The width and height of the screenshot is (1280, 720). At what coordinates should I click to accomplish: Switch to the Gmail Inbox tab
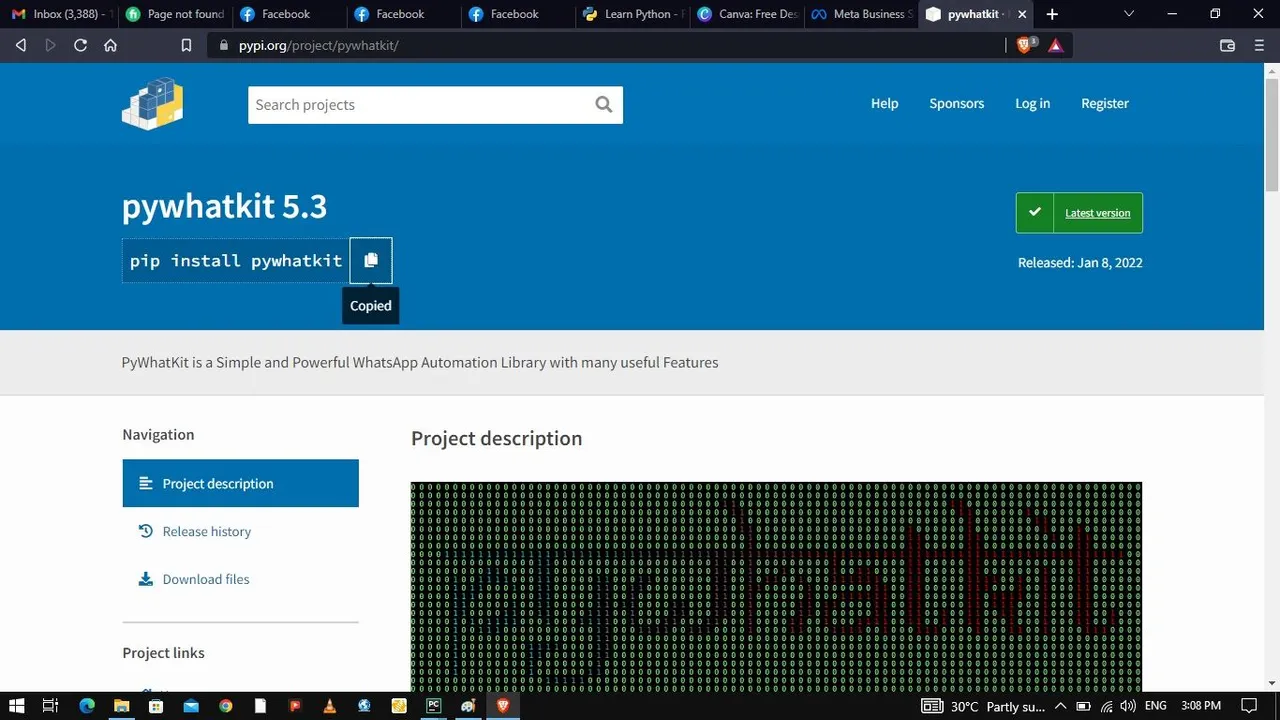[x=60, y=14]
